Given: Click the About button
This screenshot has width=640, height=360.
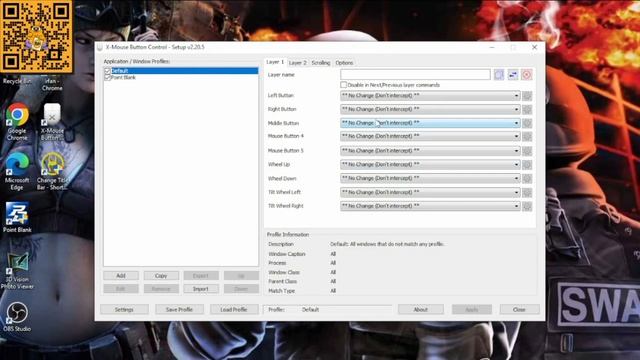Looking at the screenshot, I should (x=421, y=309).
